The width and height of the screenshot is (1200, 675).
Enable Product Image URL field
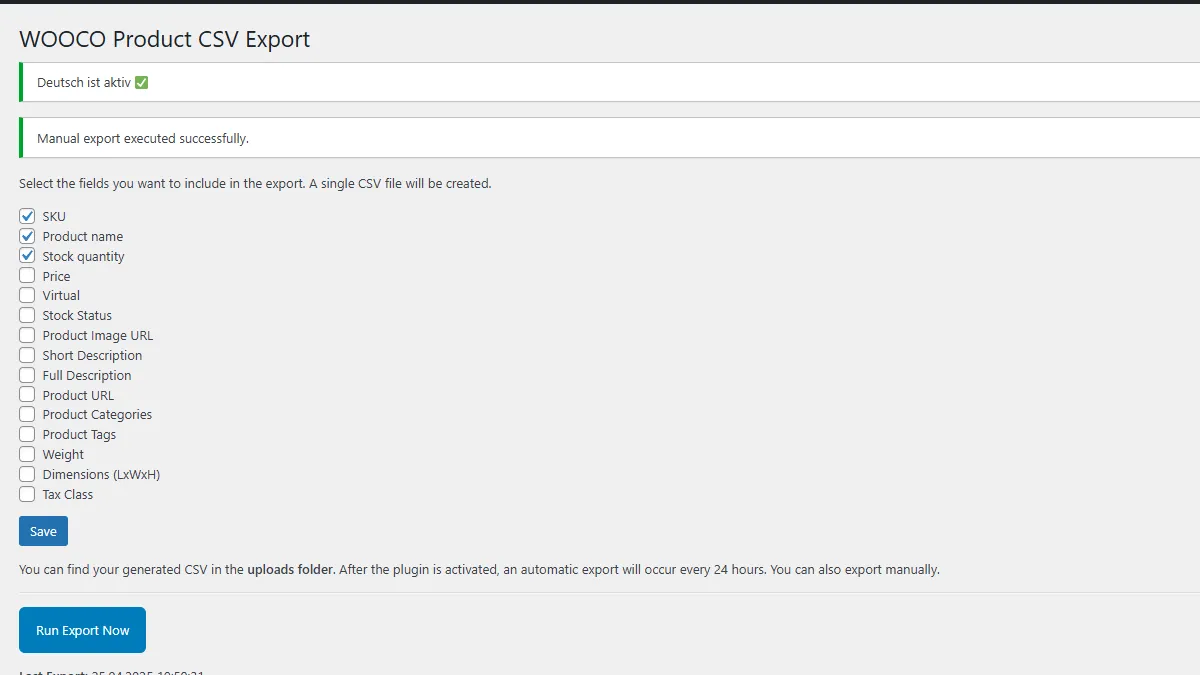[27, 335]
